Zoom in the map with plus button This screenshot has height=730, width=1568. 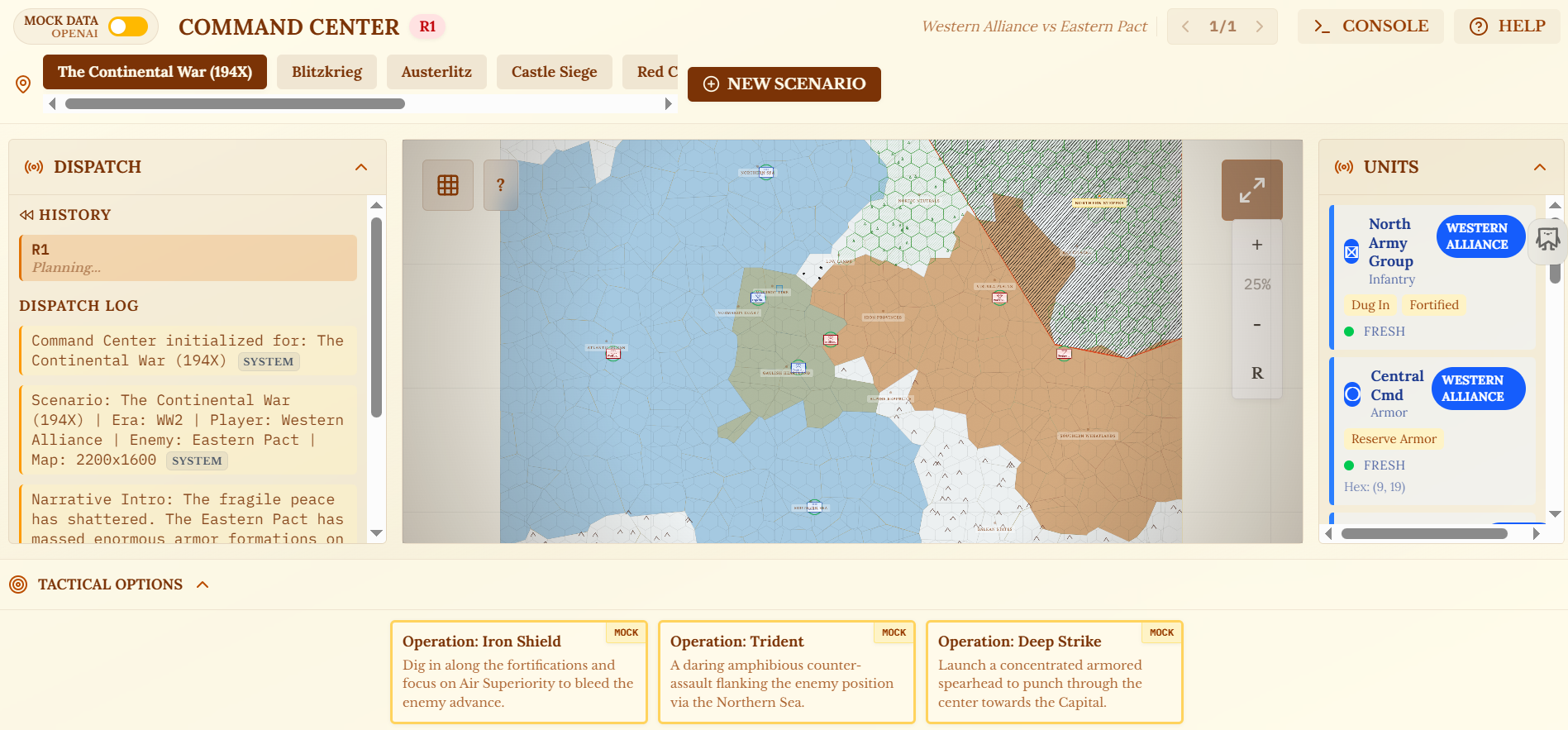point(1256,245)
